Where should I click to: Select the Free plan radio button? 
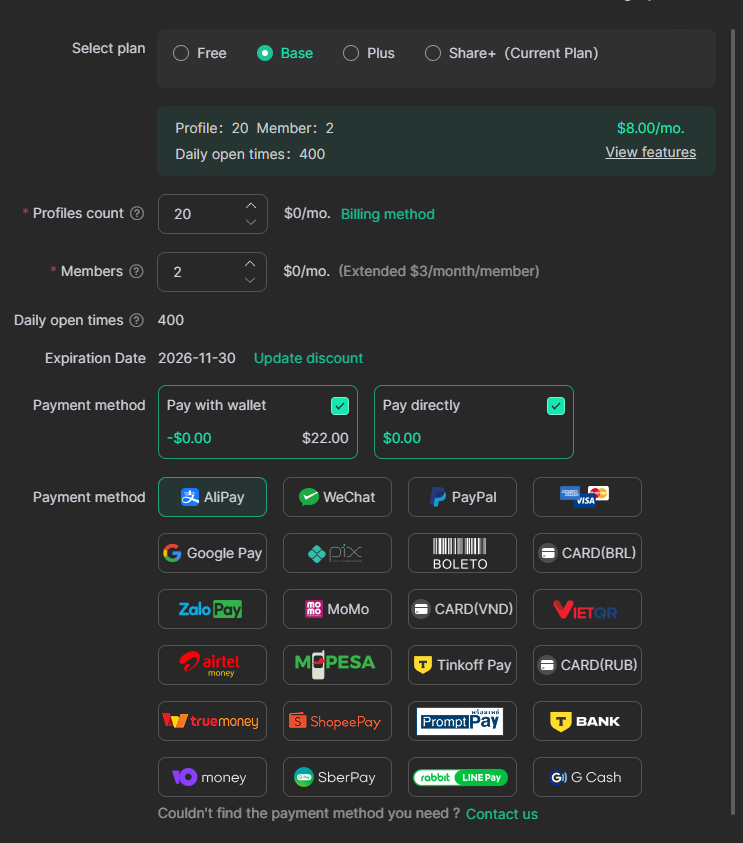pos(181,53)
